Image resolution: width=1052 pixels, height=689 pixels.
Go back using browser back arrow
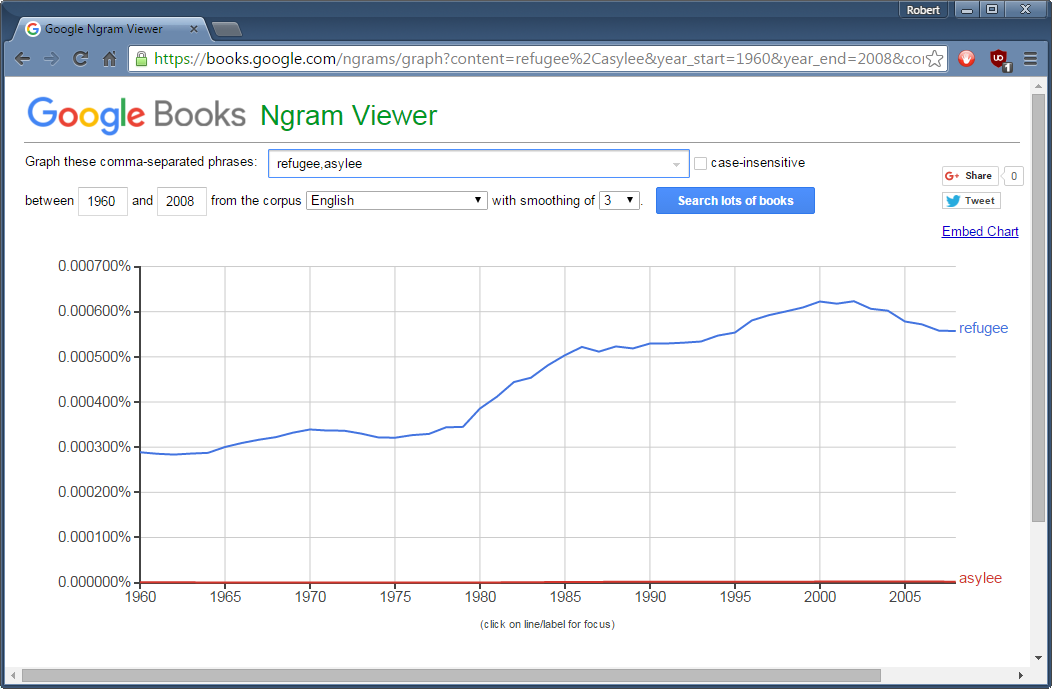[x=22, y=59]
